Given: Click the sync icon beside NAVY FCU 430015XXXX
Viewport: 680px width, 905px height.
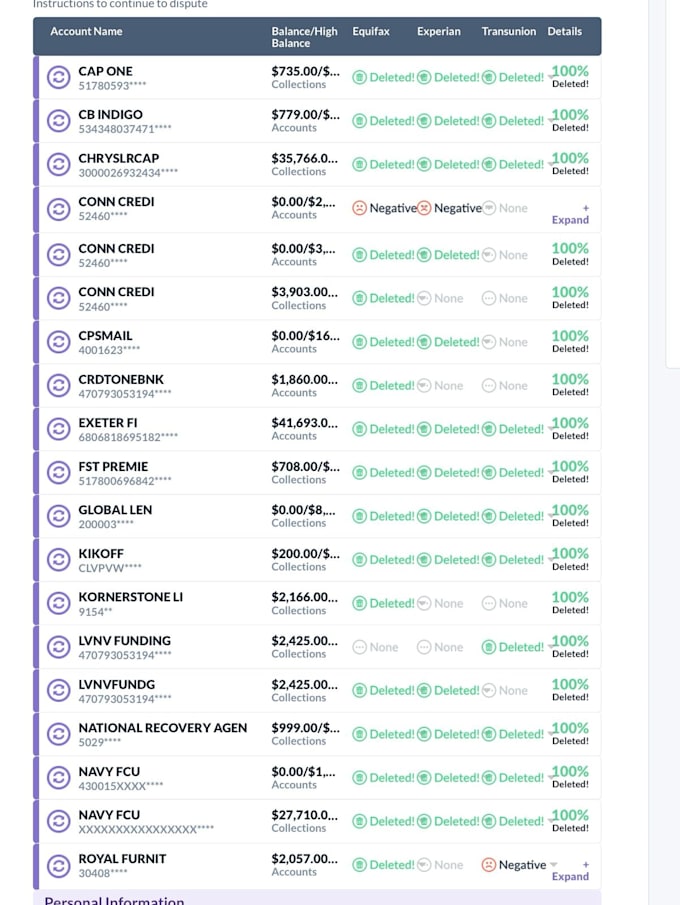Looking at the screenshot, I should (58, 777).
